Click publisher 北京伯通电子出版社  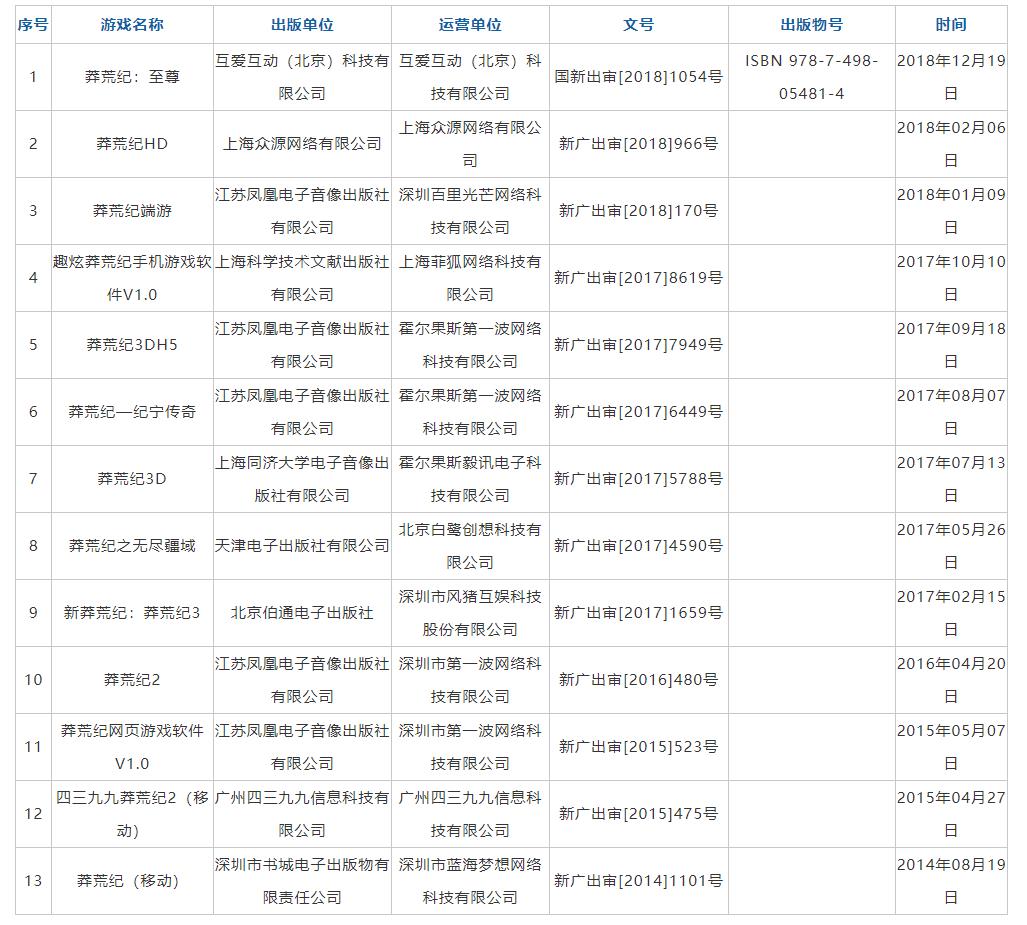[x=302, y=613]
